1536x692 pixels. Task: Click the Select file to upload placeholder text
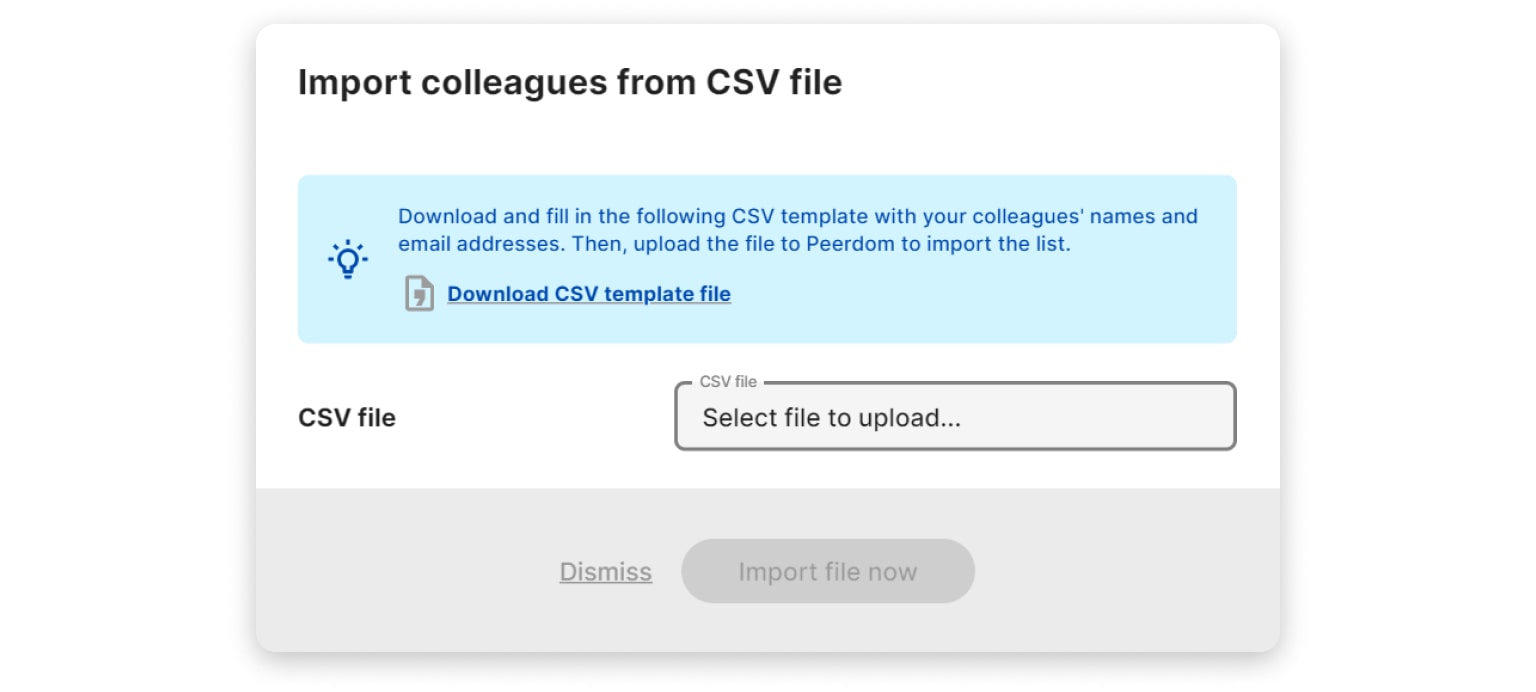click(831, 418)
